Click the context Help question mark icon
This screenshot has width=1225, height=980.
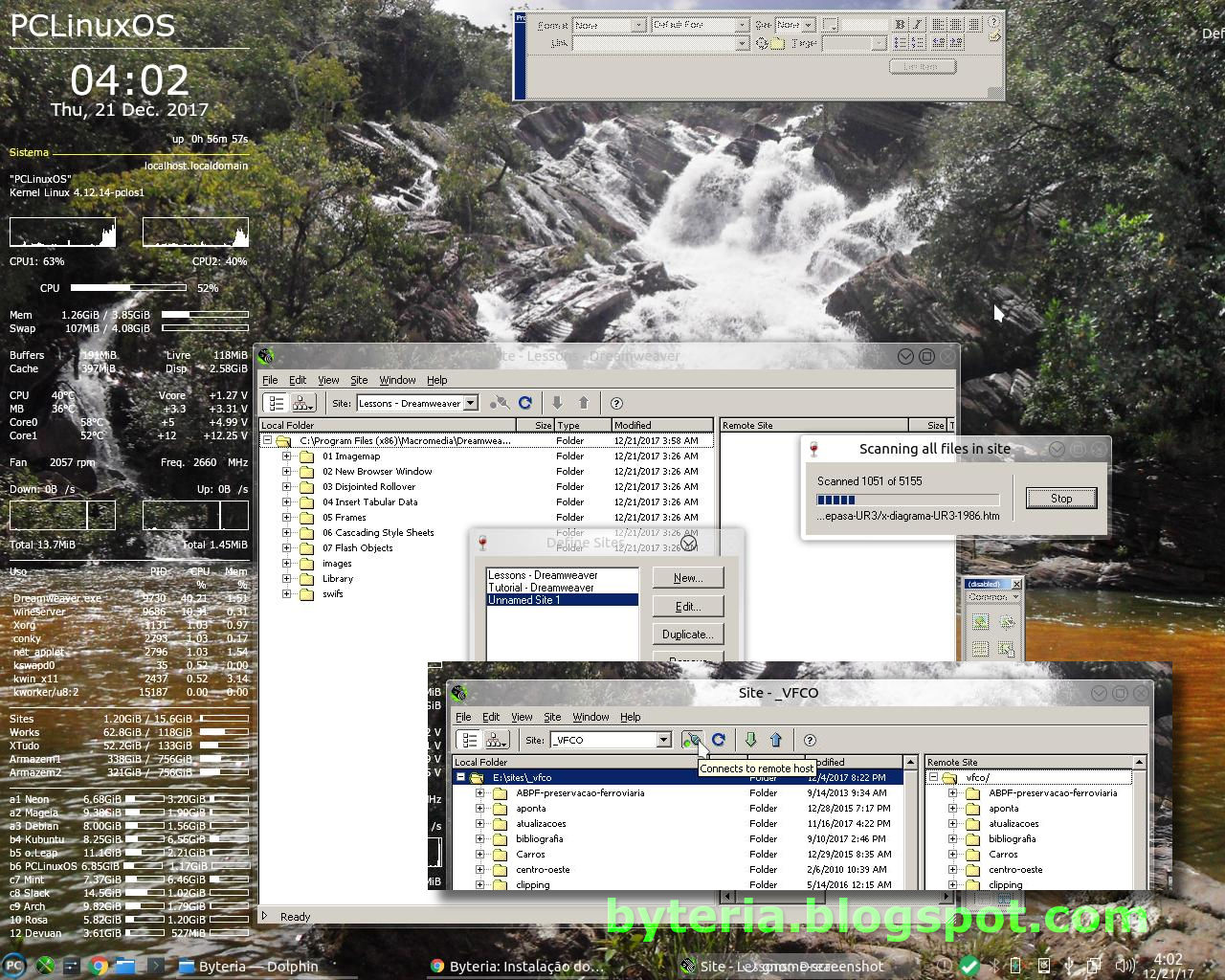coord(995,22)
